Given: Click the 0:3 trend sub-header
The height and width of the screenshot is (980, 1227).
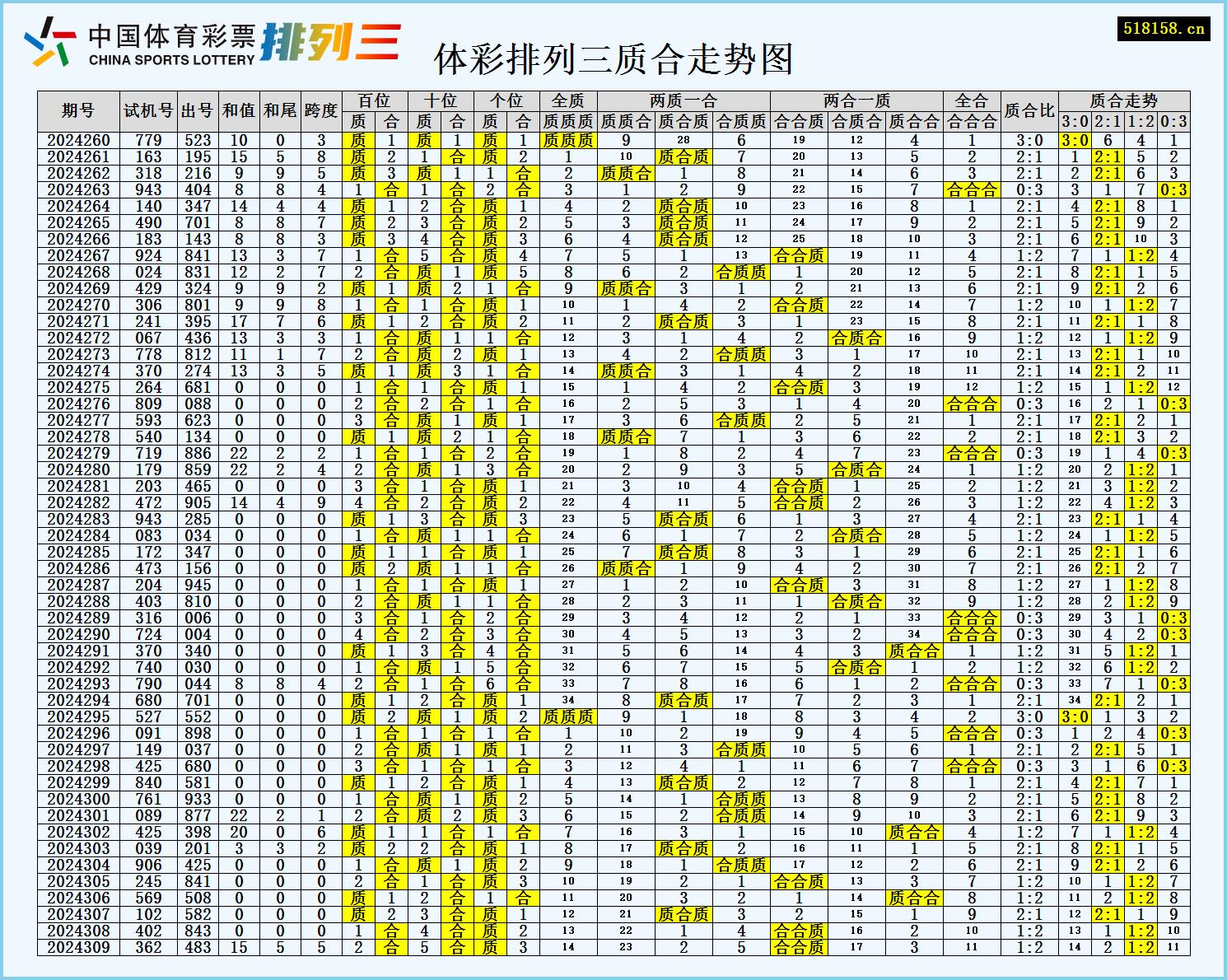Looking at the screenshot, I should coord(1173,121).
